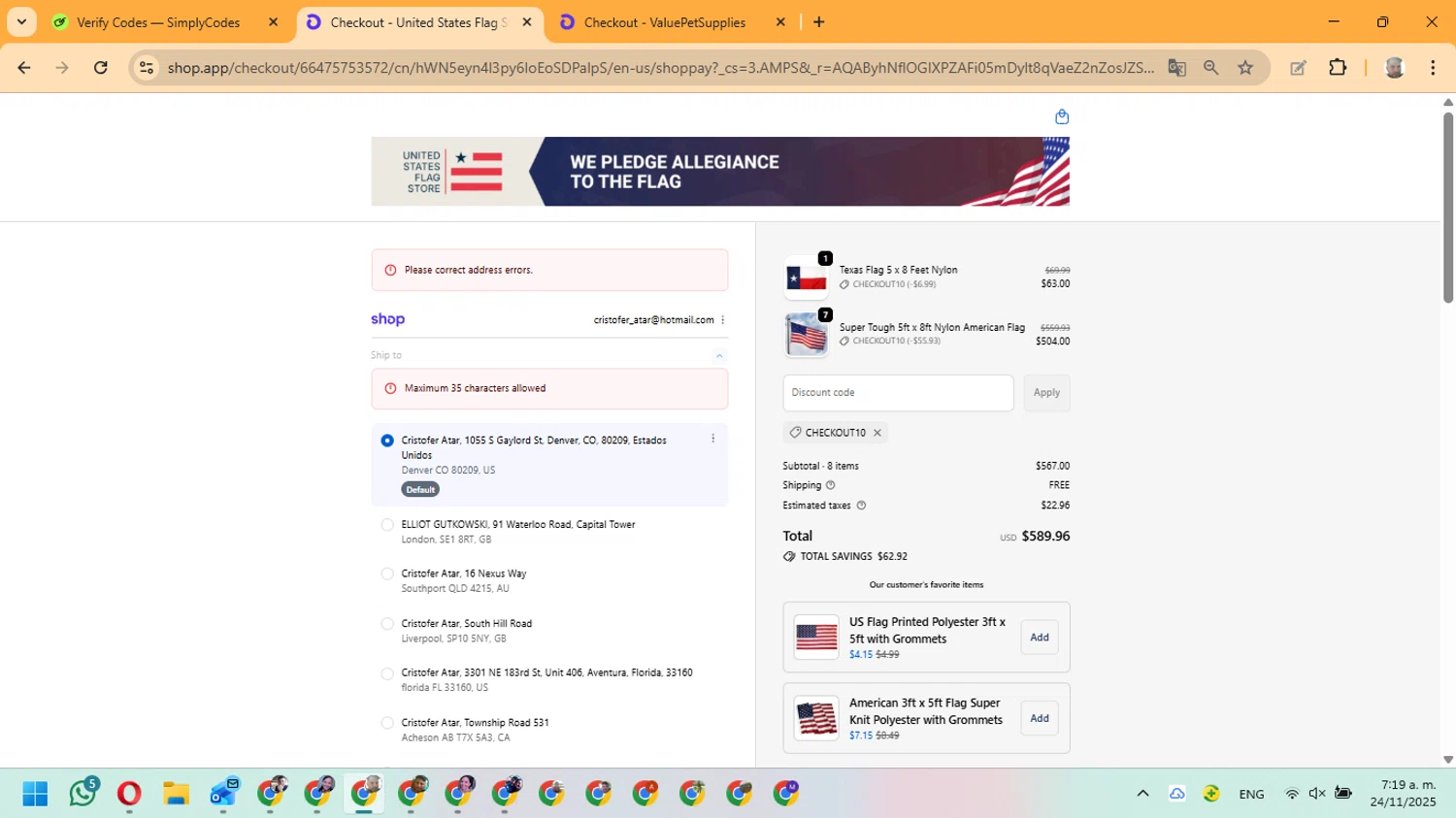The image size is (1456, 818).
Task: Remove the CHECKOUT10 discount tag
Action: pos(877,433)
